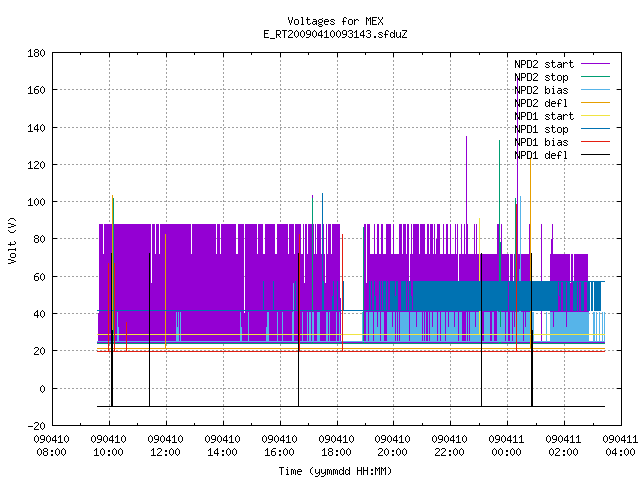
Task: Click the x-axis time label "00:00"
Action: (506, 452)
